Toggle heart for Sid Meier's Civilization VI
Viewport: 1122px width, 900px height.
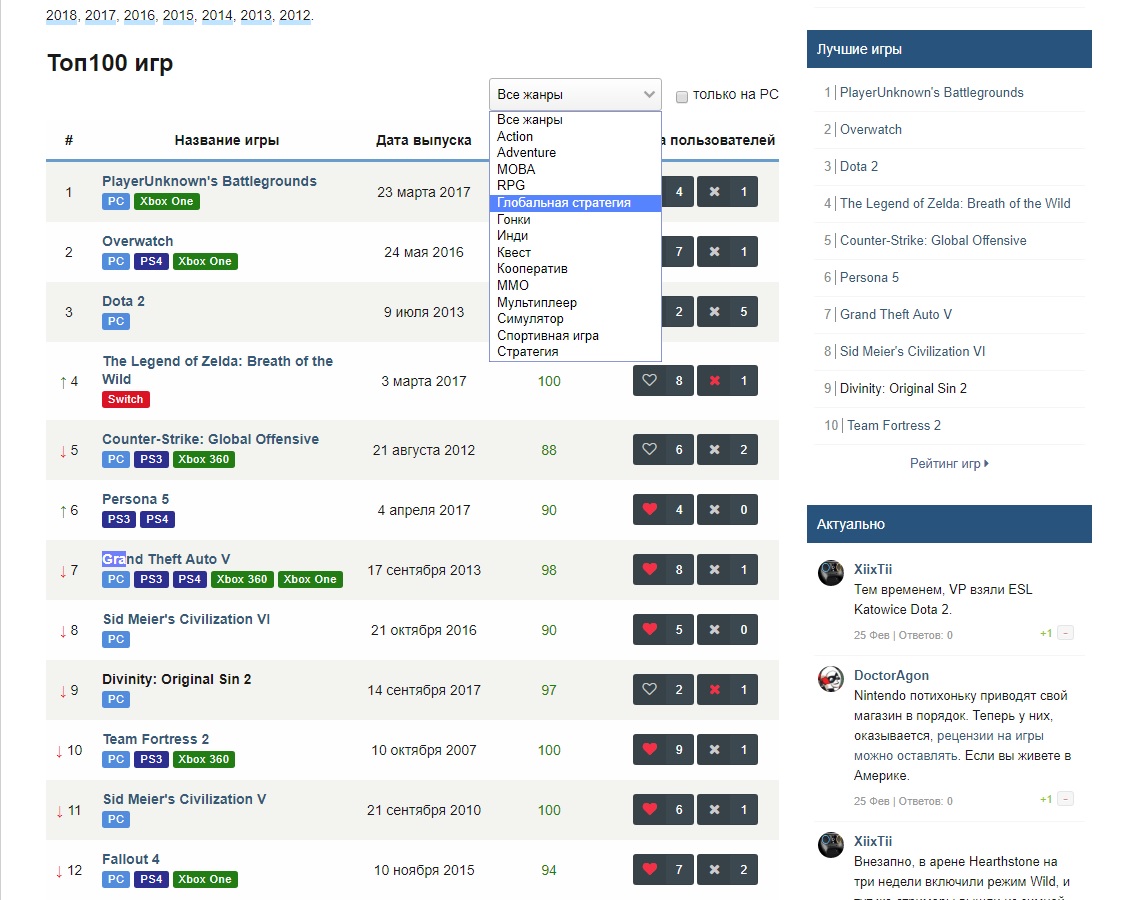click(x=649, y=630)
